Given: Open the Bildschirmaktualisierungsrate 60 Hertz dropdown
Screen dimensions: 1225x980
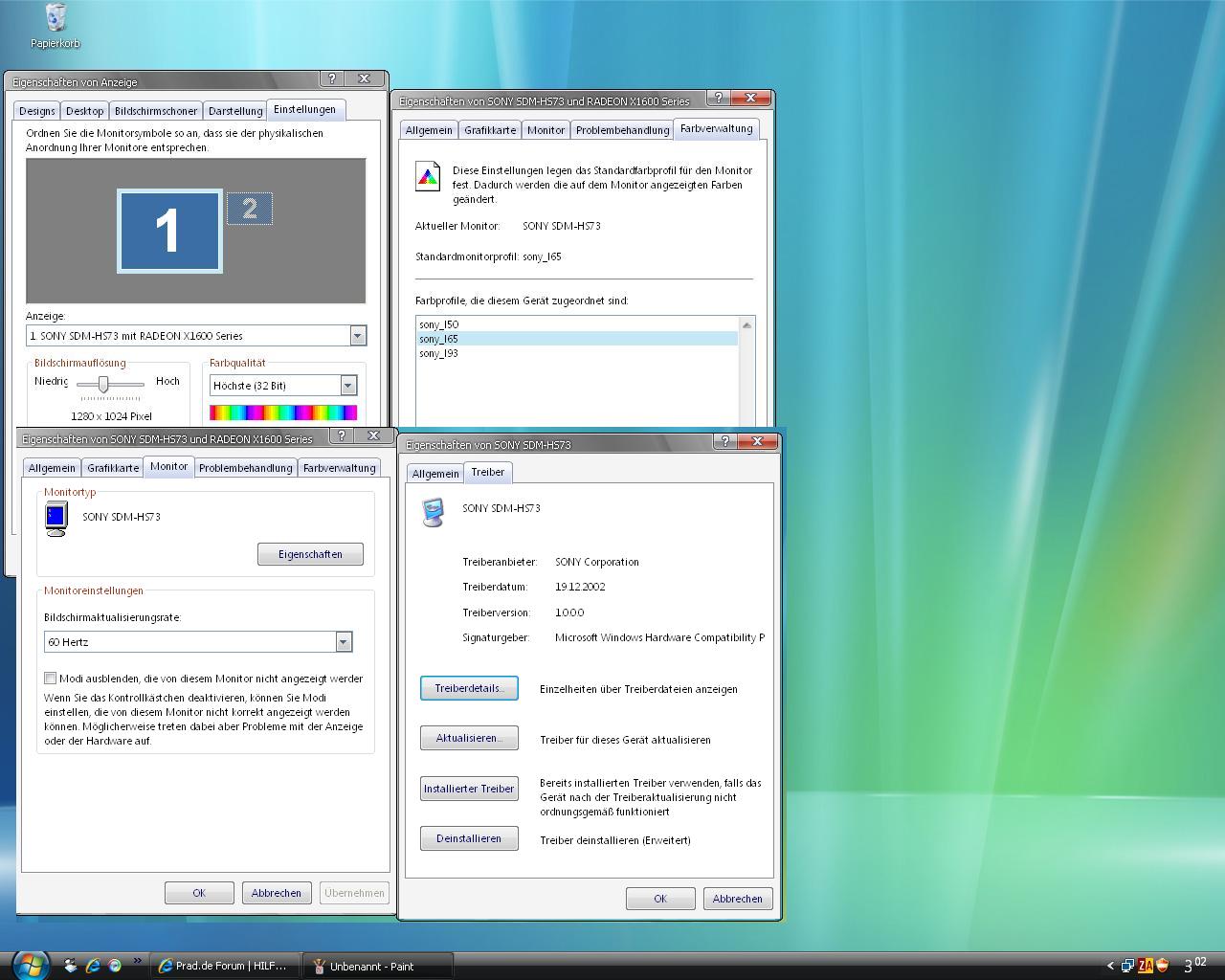Looking at the screenshot, I should coord(343,642).
